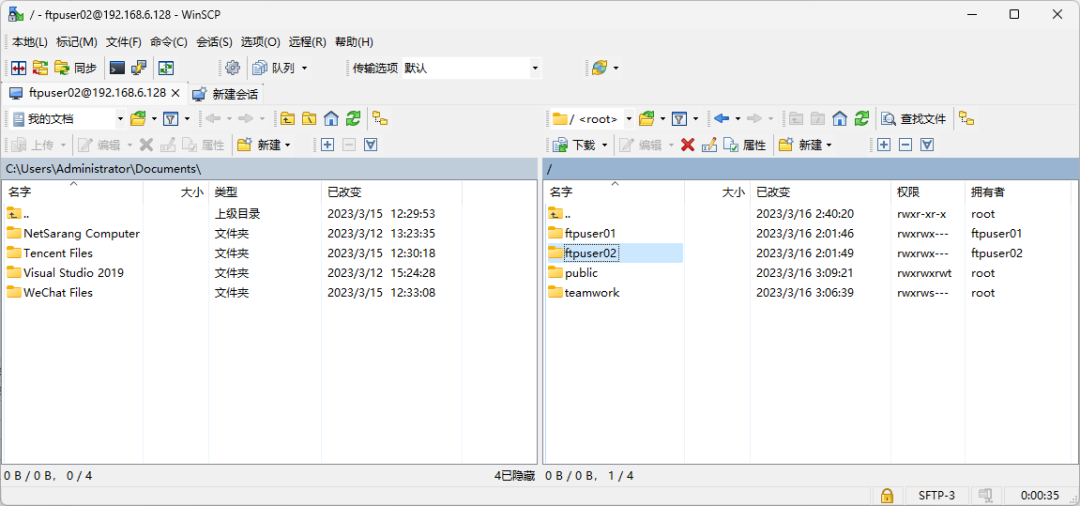Go to local root directory icon
1080x506 pixels.
coord(309,119)
